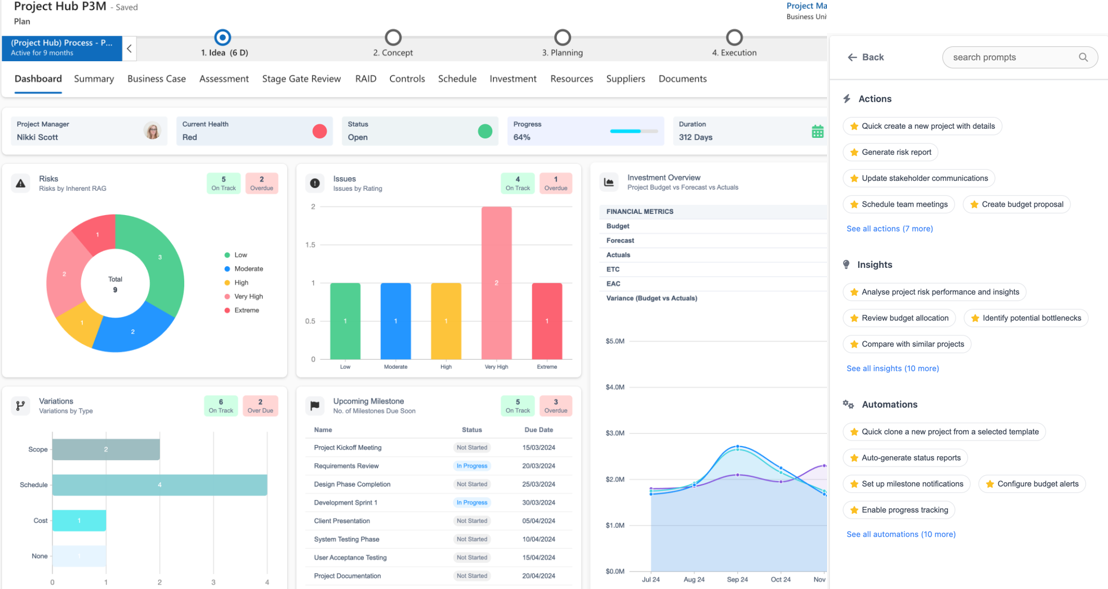
Task: Click the green calendar icon in Duration
Action: pyautogui.click(x=818, y=131)
